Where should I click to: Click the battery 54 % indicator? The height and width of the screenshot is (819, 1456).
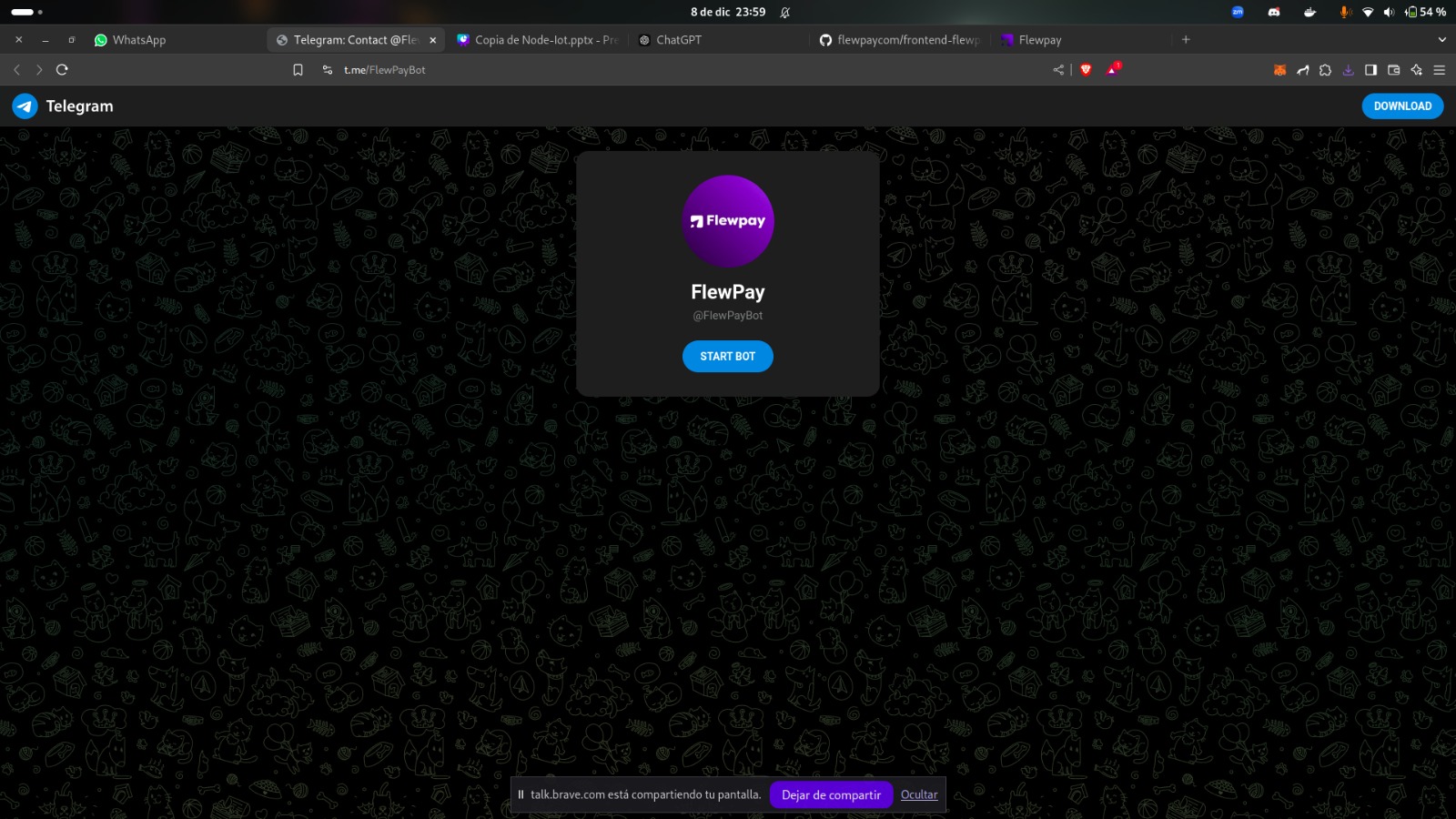coord(1425,12)
